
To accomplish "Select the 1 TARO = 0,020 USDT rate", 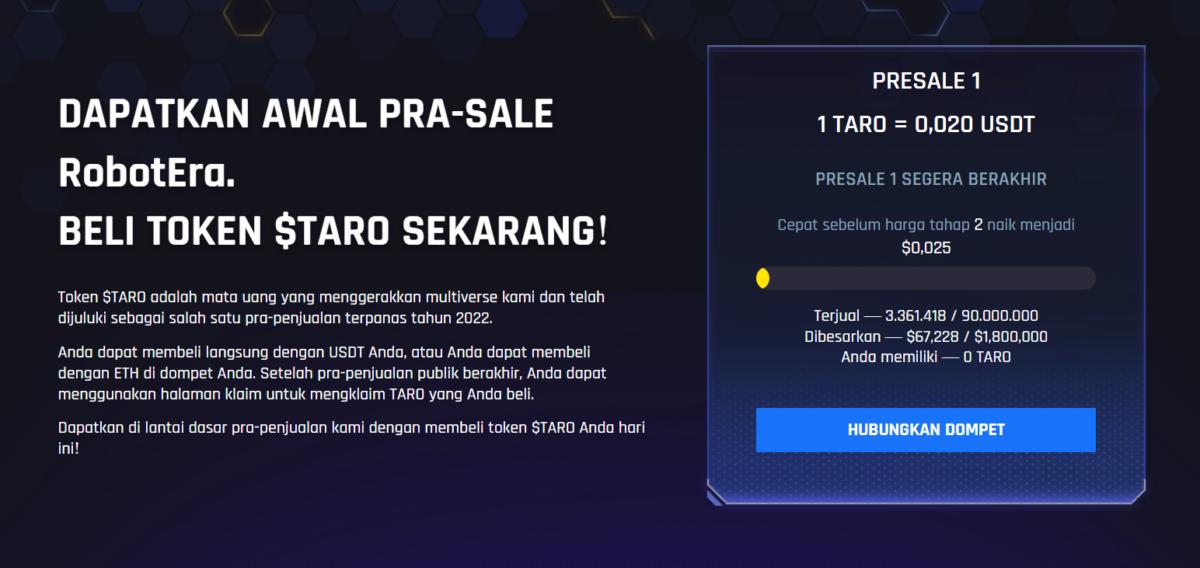I will pos(926,125).
